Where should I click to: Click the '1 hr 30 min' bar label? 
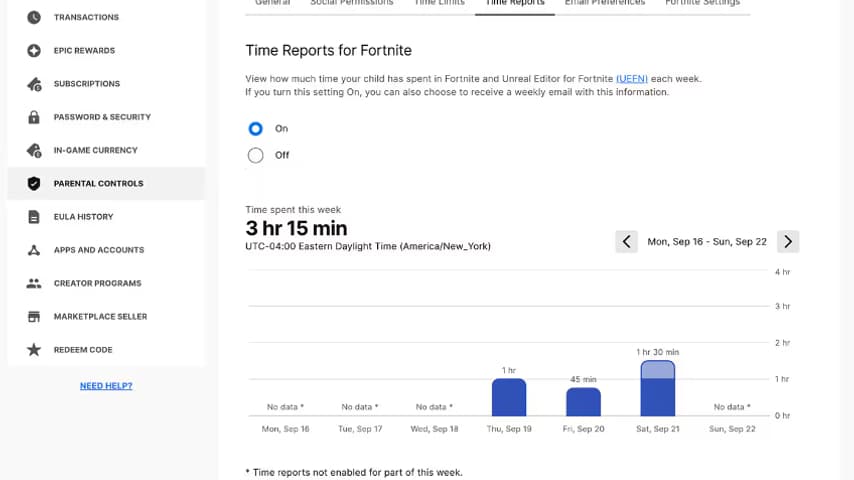pyautogui.click(x=657, y=352)
